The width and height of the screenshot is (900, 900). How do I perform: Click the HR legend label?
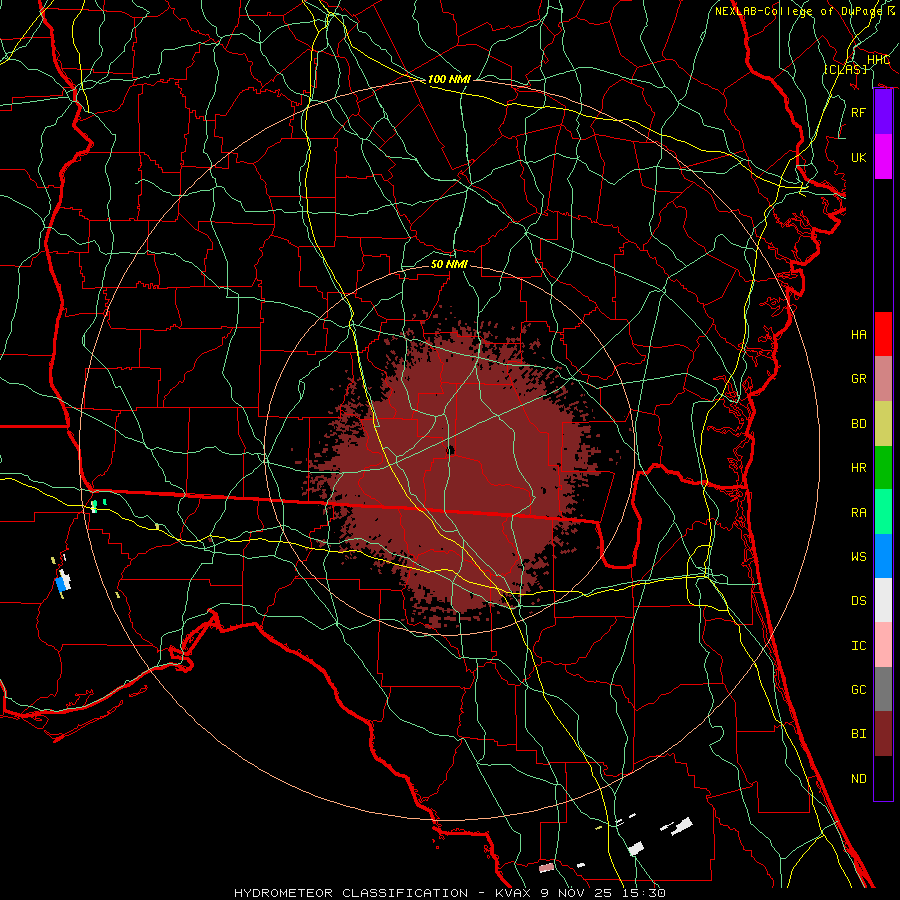coord(858,468)
